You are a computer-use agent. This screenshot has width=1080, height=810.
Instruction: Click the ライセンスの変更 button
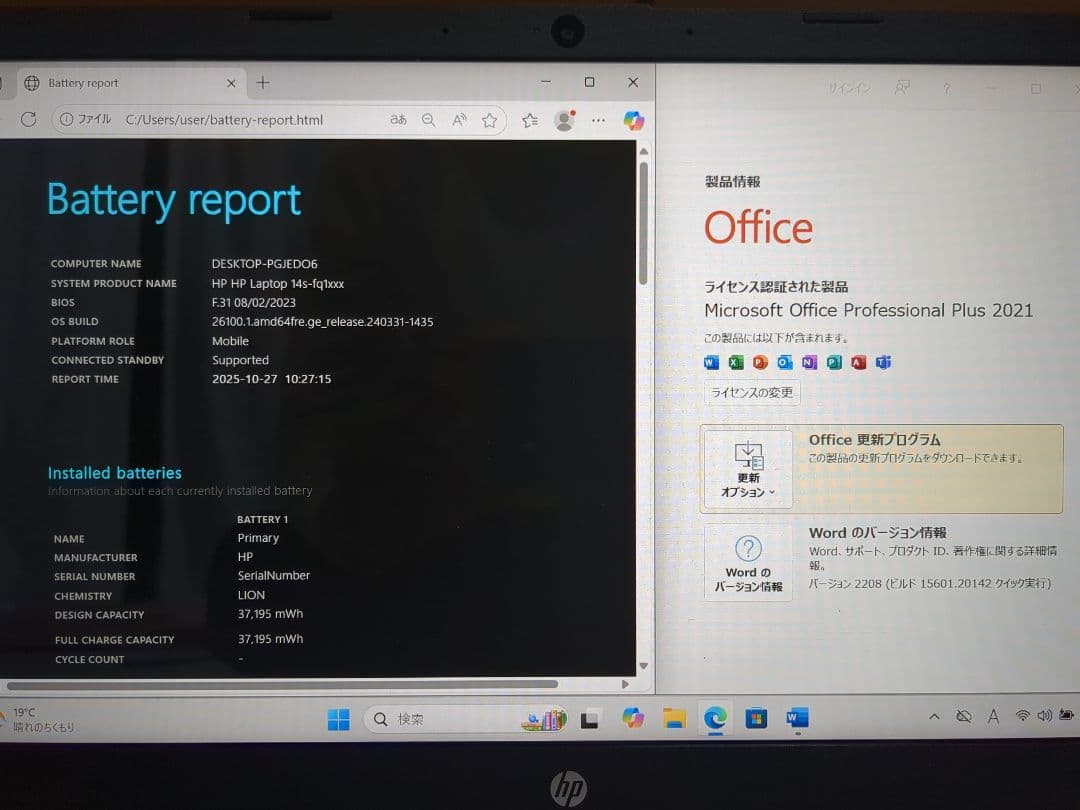point(752,392)
